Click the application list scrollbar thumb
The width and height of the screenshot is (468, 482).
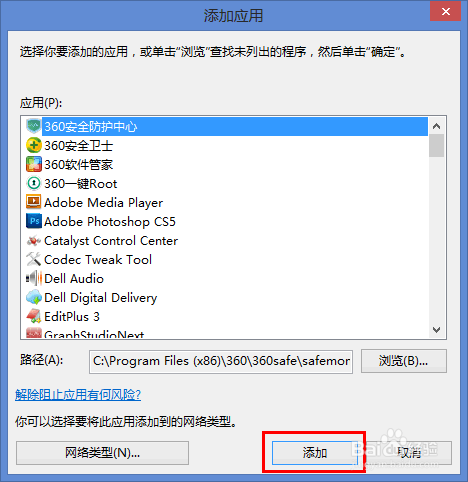tap(436, 145)
